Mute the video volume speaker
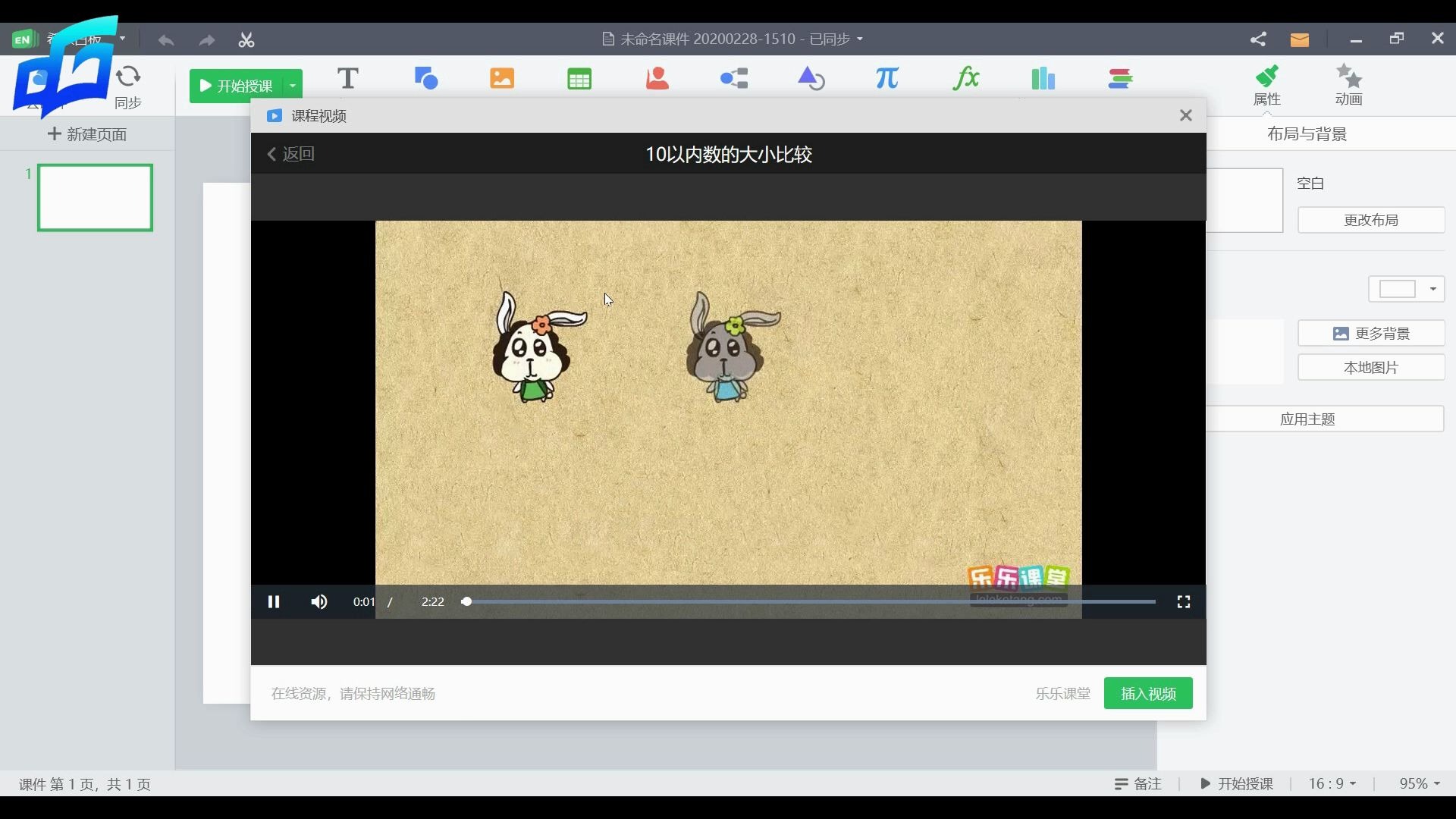 (319, 601)
